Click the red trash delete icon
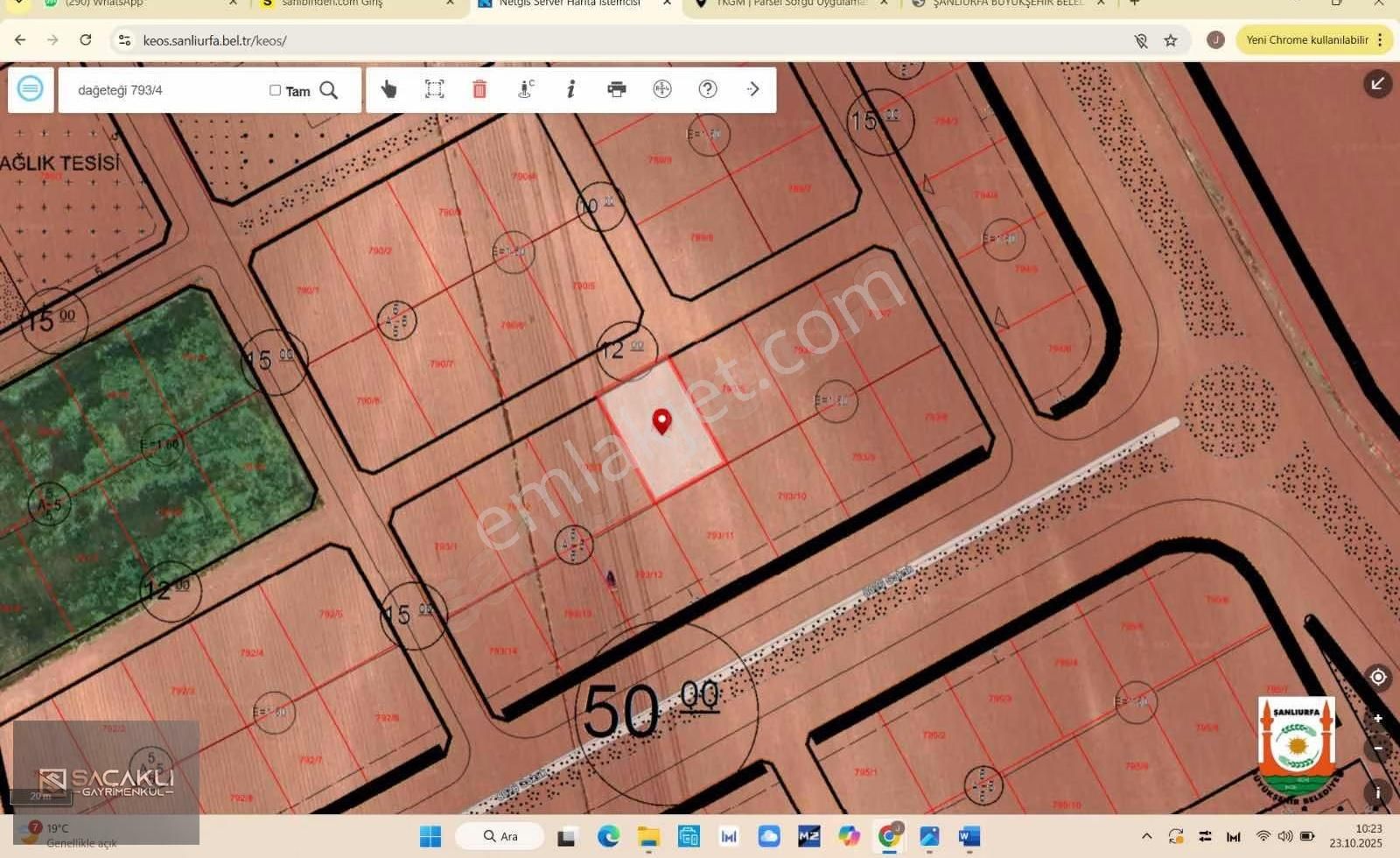1400x858 pixels. [x=479, y=89]
